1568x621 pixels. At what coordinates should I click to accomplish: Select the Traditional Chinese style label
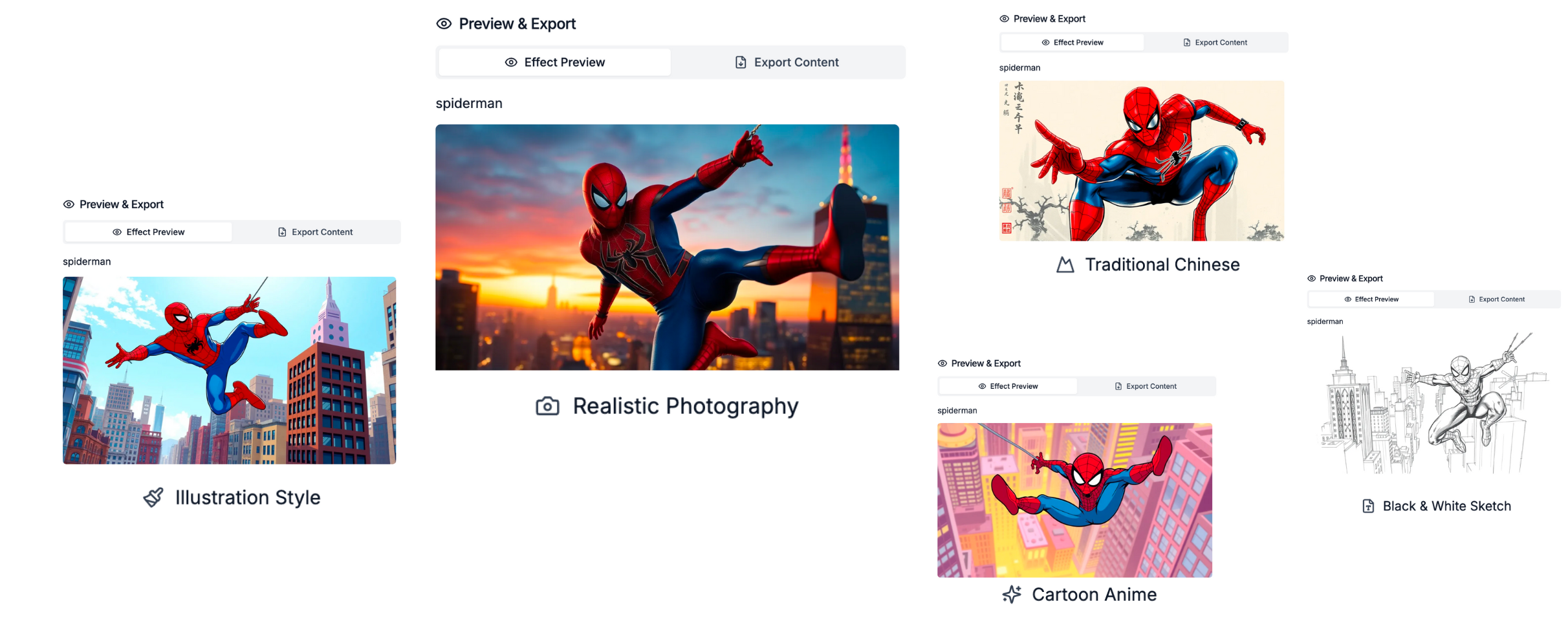click(x=1162, y=265)
